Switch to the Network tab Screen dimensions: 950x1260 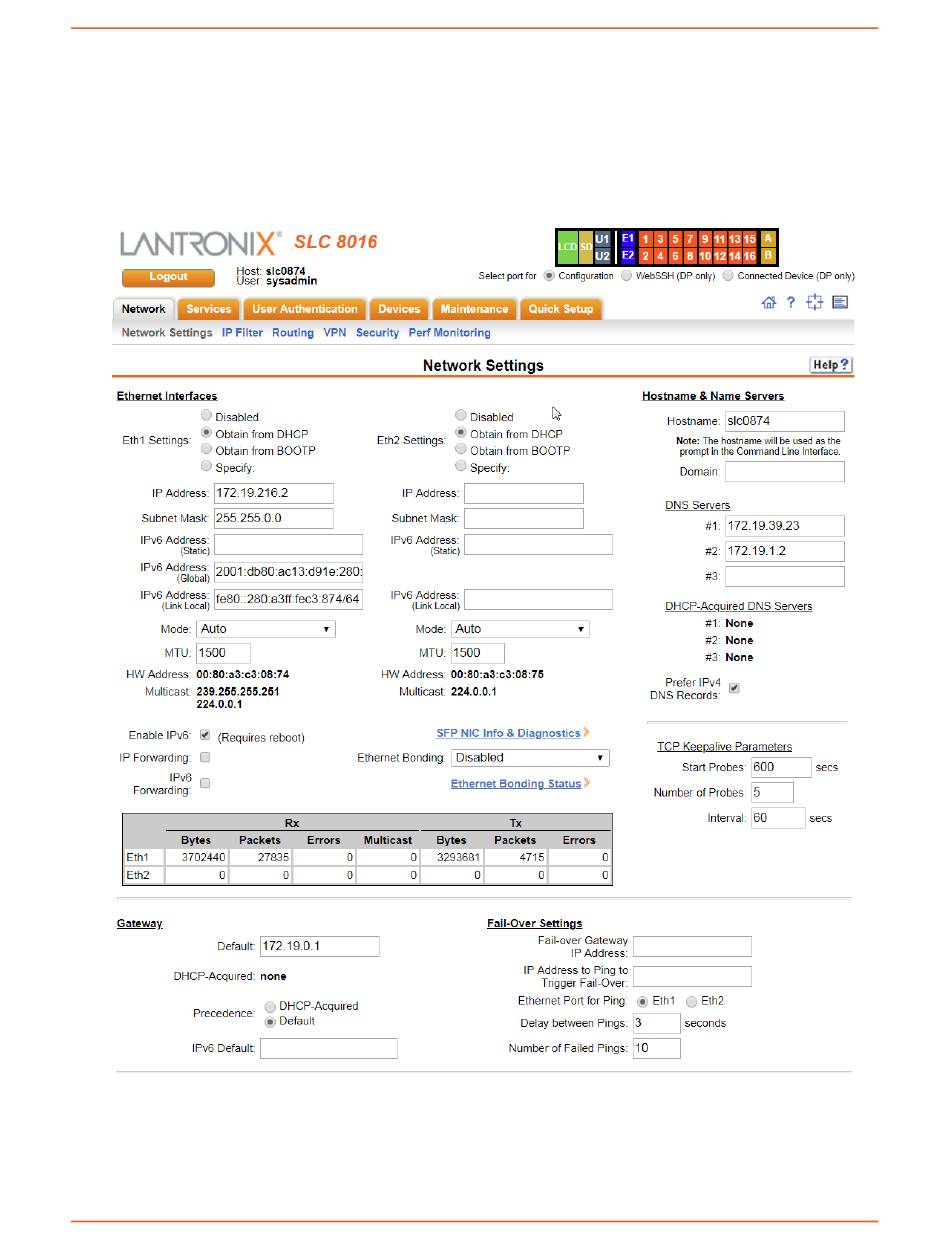click(143, 309)
